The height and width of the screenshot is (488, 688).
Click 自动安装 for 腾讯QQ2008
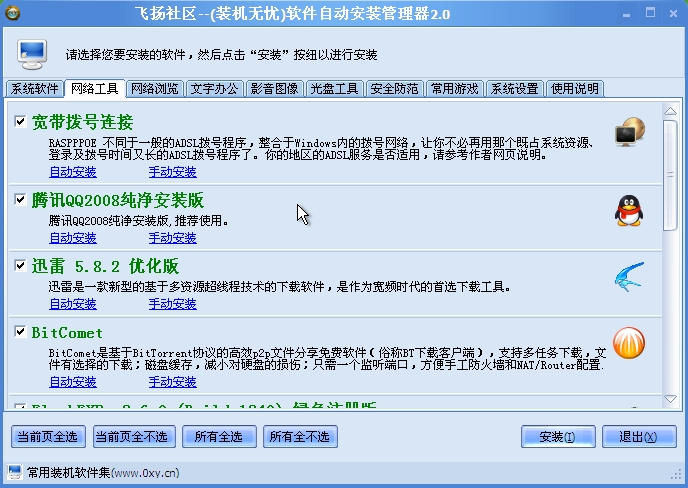coord(73,238)
